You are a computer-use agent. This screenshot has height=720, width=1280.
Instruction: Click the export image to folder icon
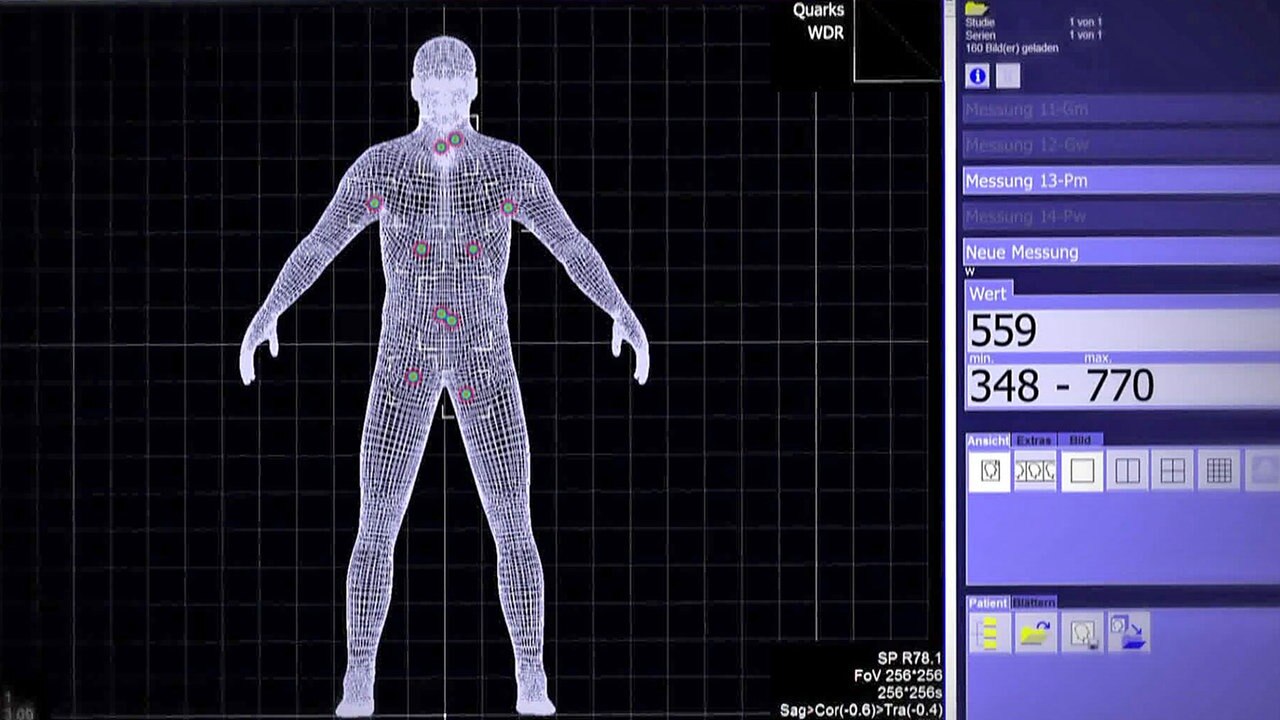(1127, 633)
